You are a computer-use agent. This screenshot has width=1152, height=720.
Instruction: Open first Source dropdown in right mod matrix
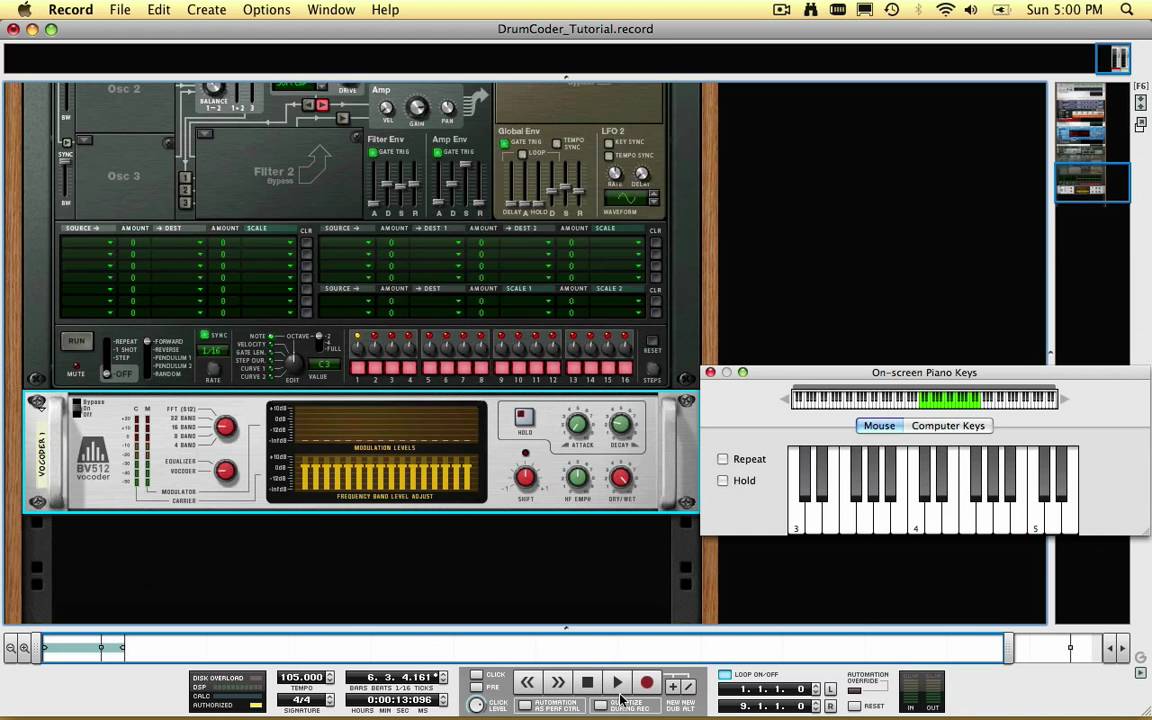coord(347,242)
